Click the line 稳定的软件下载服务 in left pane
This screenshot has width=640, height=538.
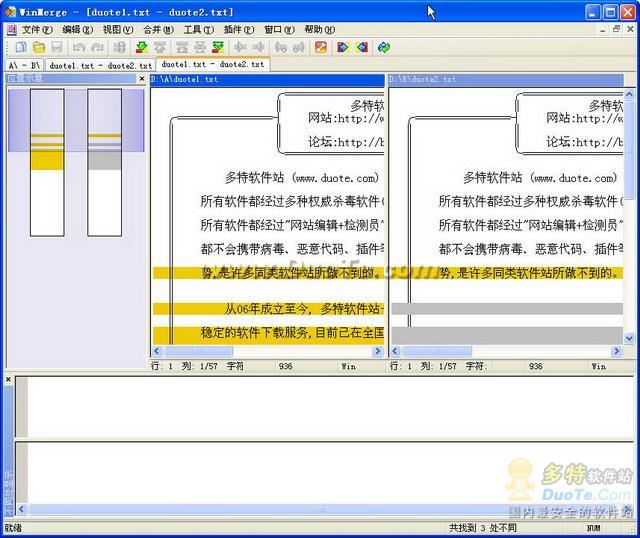pyautogui.click(x=269, y=335)
